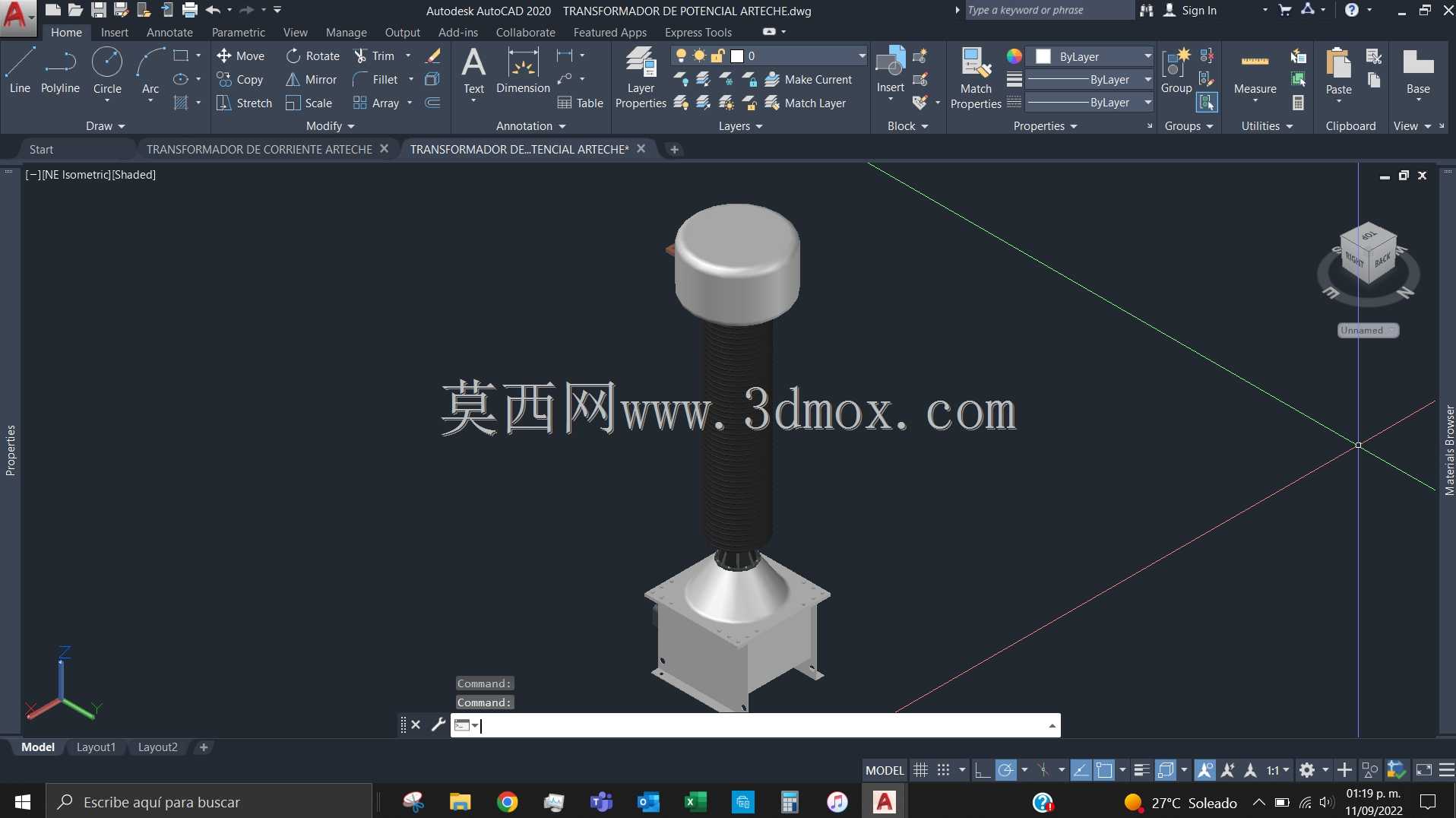Image resolution: width=1456 pixels, height=818 pixels.
Task: Click the layer 0 color swatch
Action: point(736,55)
